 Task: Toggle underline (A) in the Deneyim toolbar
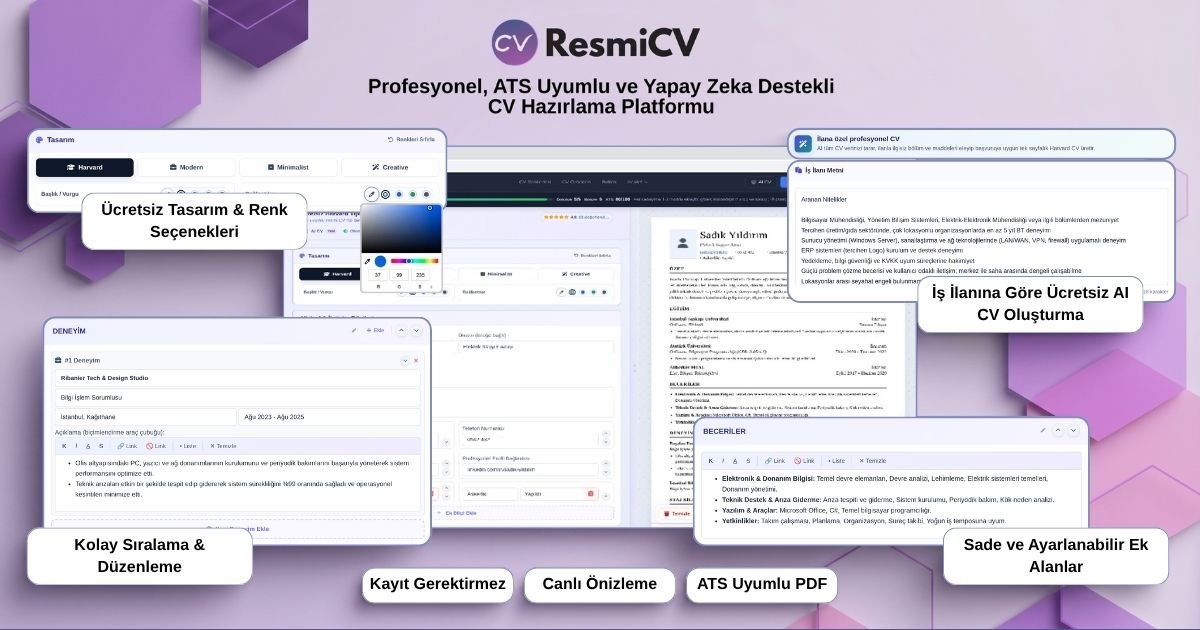point(88,446)
